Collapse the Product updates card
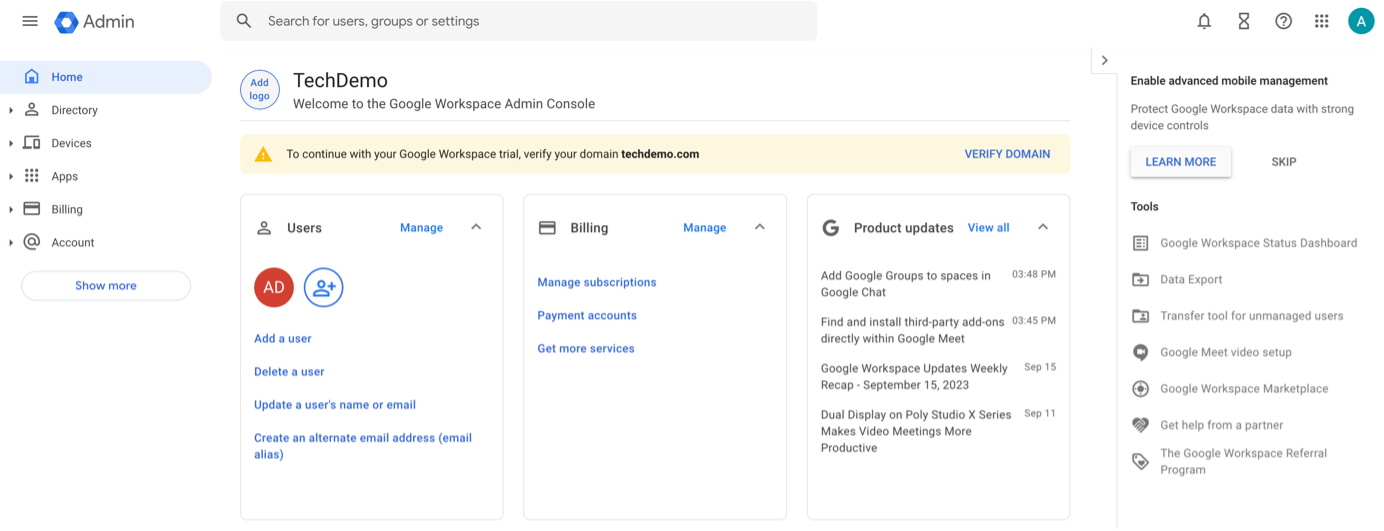This screenshot has height=531, width=1384. point(1043,228)
